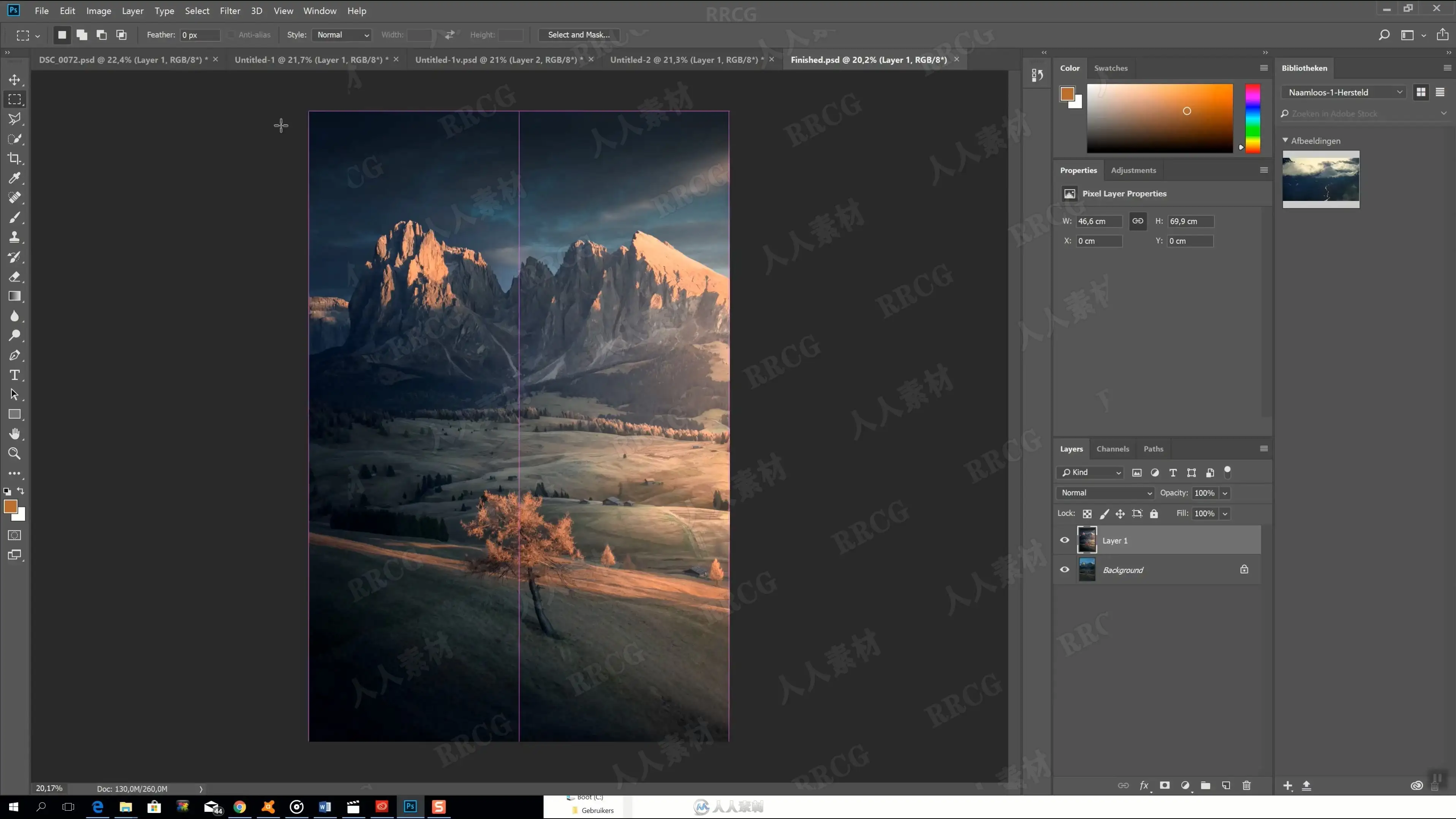
Task: Create a new layer in Layers panel
Action: coord(1226,786)
